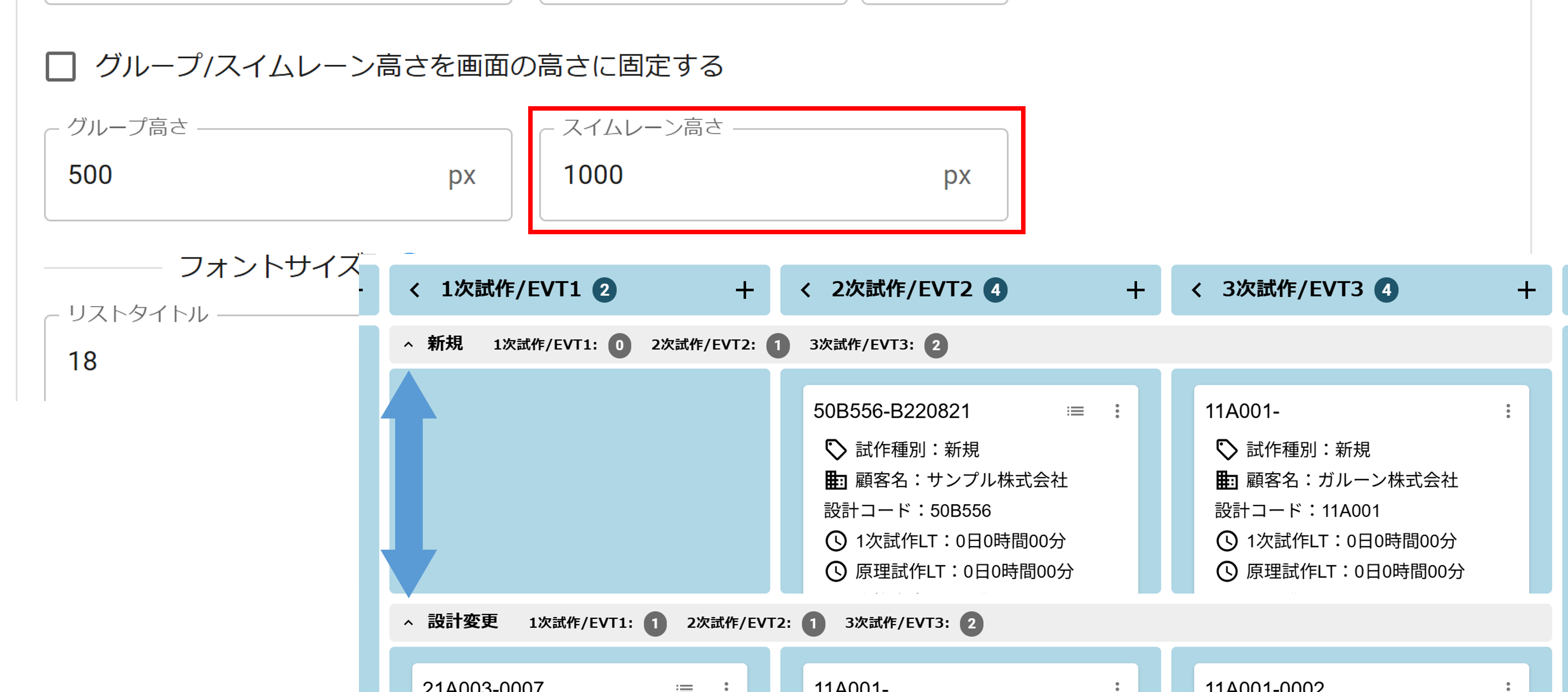Viewport: 1568px width, 692px height.
Task: Open more menu on 11A001- card in 設計変更 lane
Action: click(1117, 687)
